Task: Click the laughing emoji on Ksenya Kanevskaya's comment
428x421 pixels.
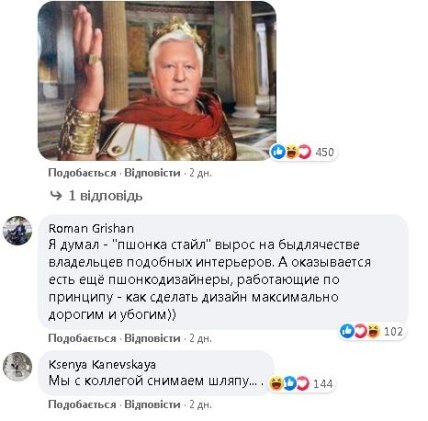Action: click(276, 383)
